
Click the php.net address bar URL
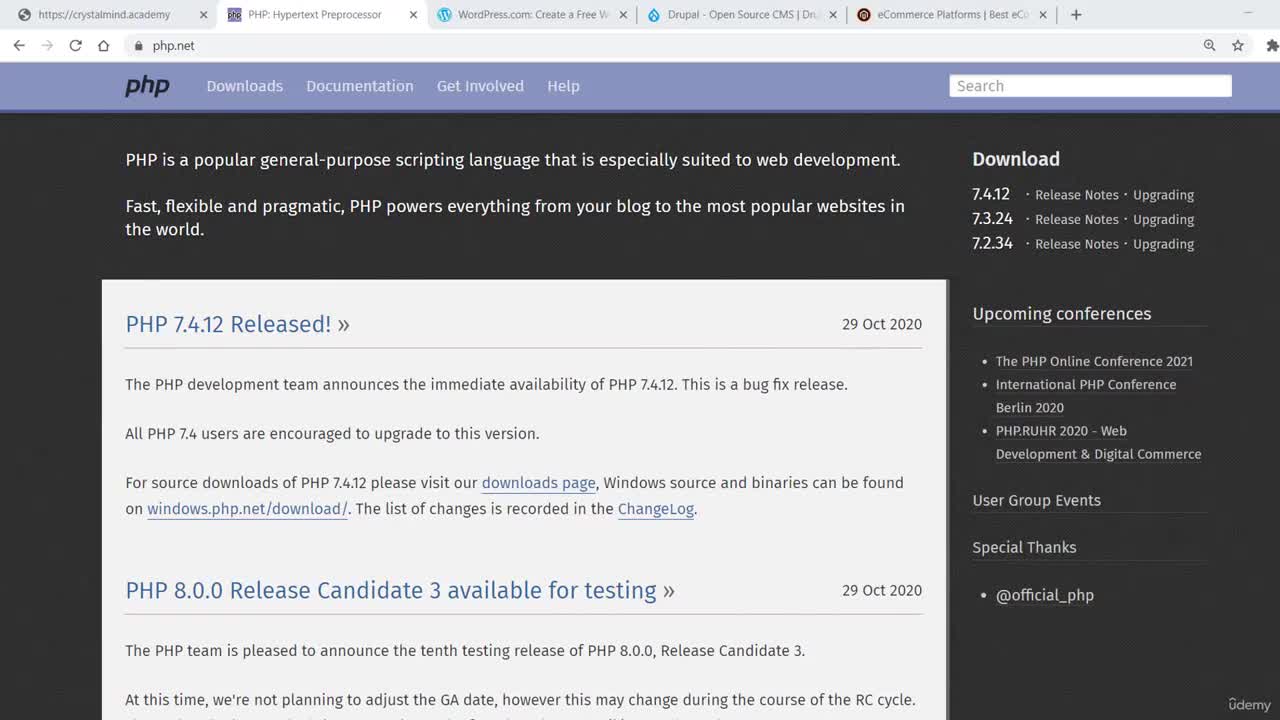pyautogui.click(x=173, y=46)
